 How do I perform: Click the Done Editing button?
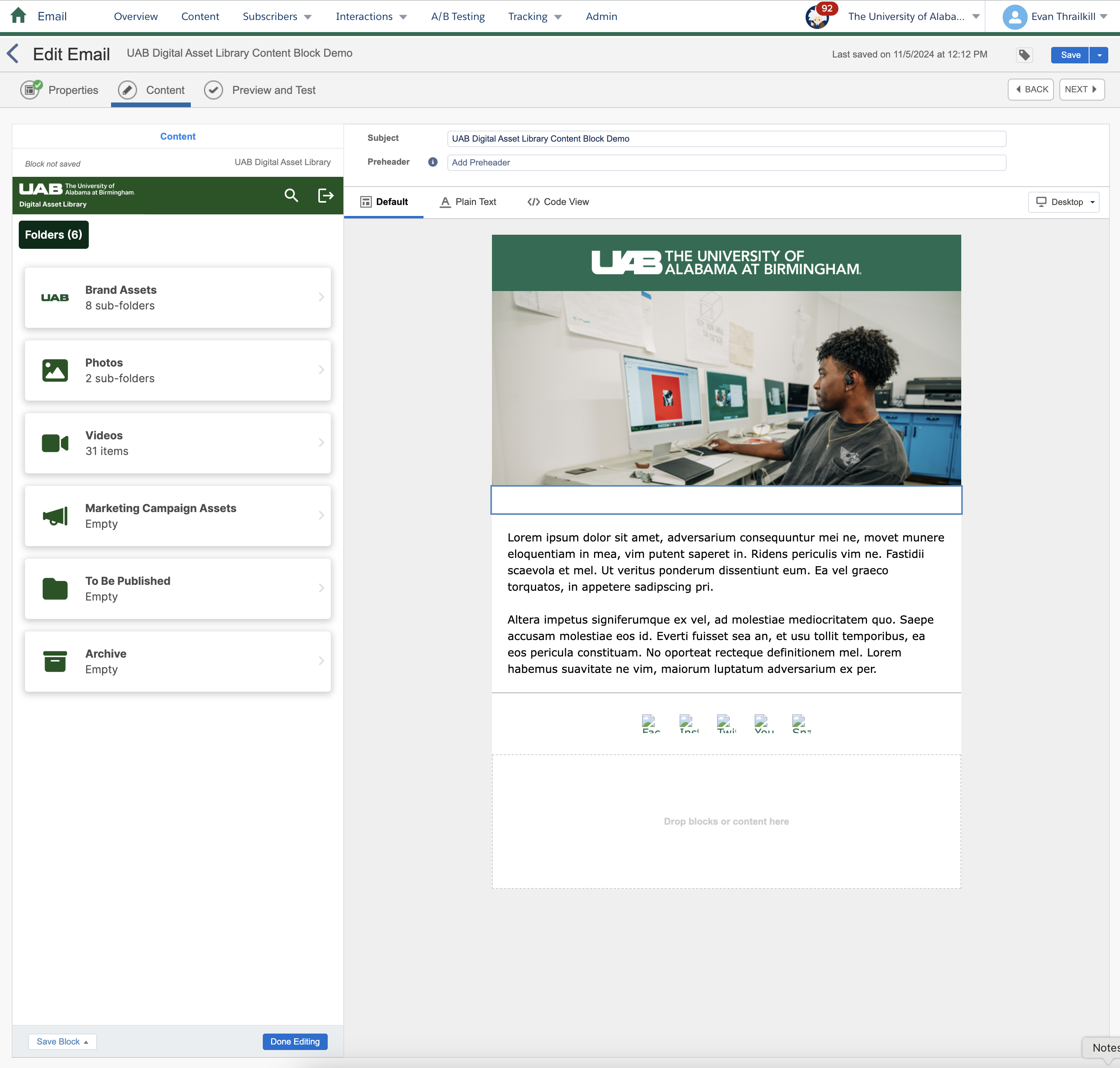295,1041
